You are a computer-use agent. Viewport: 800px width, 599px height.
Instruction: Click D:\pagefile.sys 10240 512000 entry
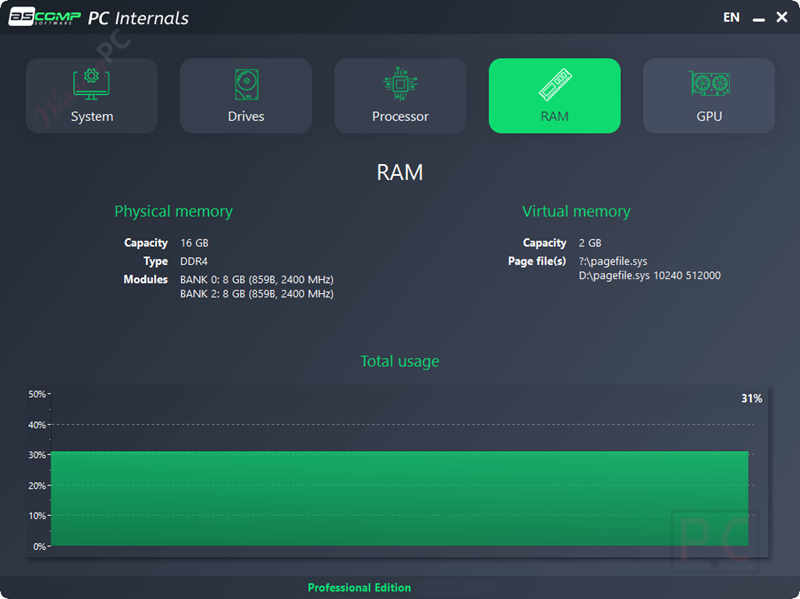pos(649,276)
